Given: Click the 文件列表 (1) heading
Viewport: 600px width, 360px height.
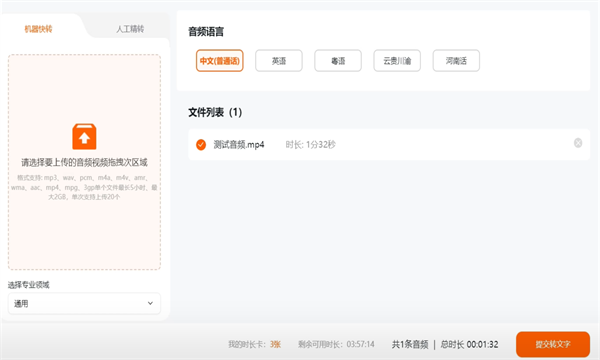Looking at the screenshot, I should (215, 112).
